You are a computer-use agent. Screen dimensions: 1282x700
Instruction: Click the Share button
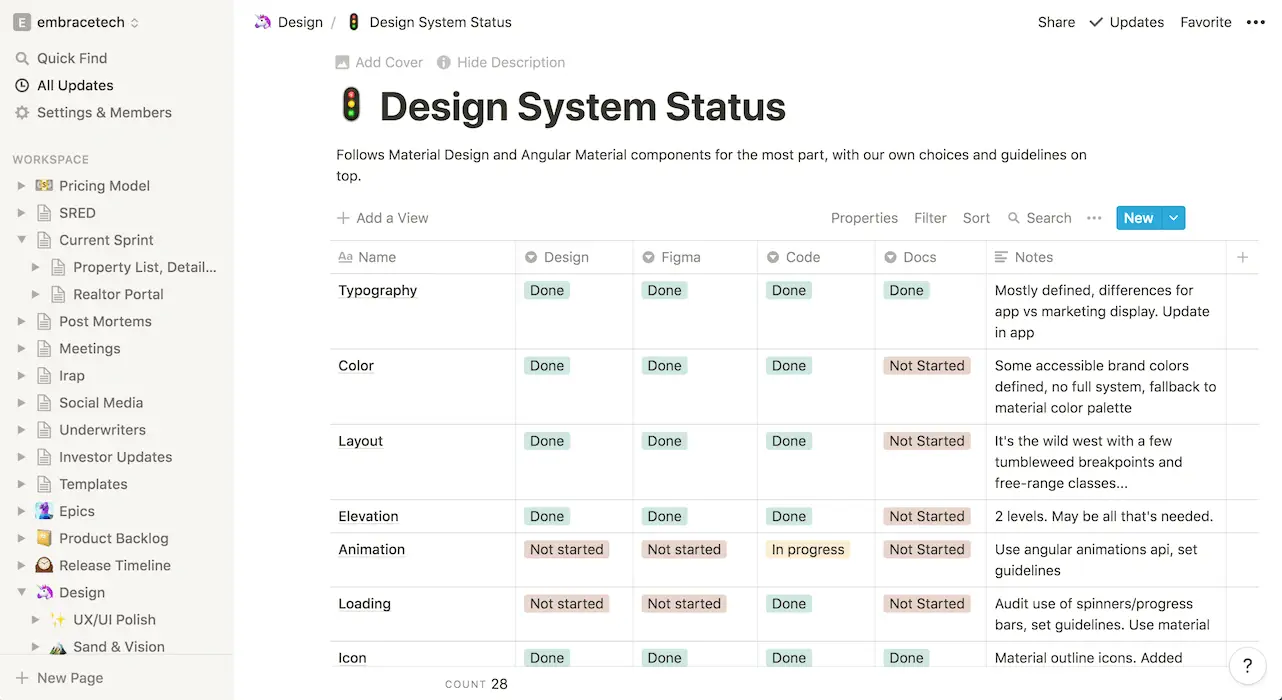coord(1056,21)
